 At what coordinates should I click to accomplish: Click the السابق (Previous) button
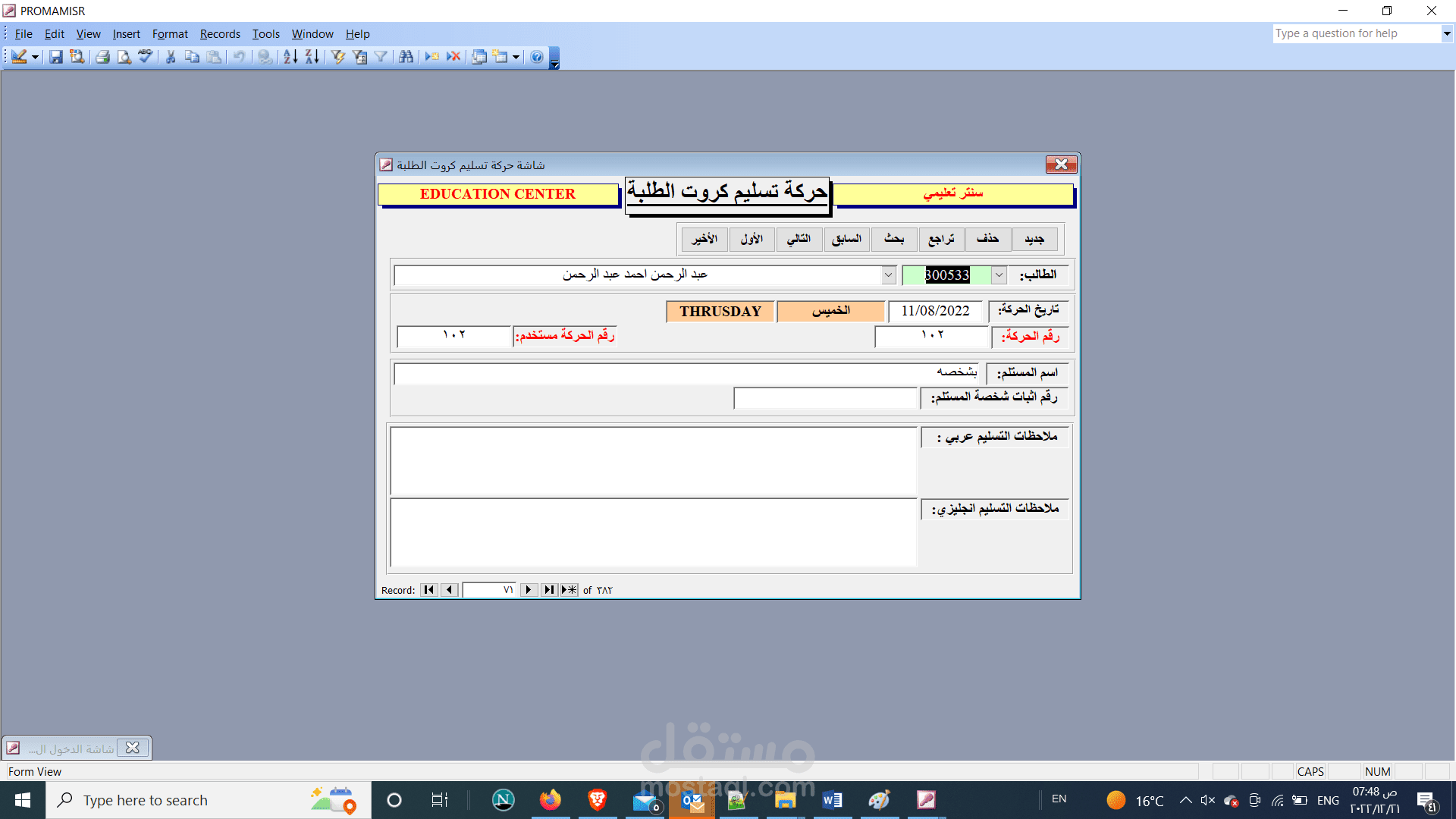click(x=846, y=239)
